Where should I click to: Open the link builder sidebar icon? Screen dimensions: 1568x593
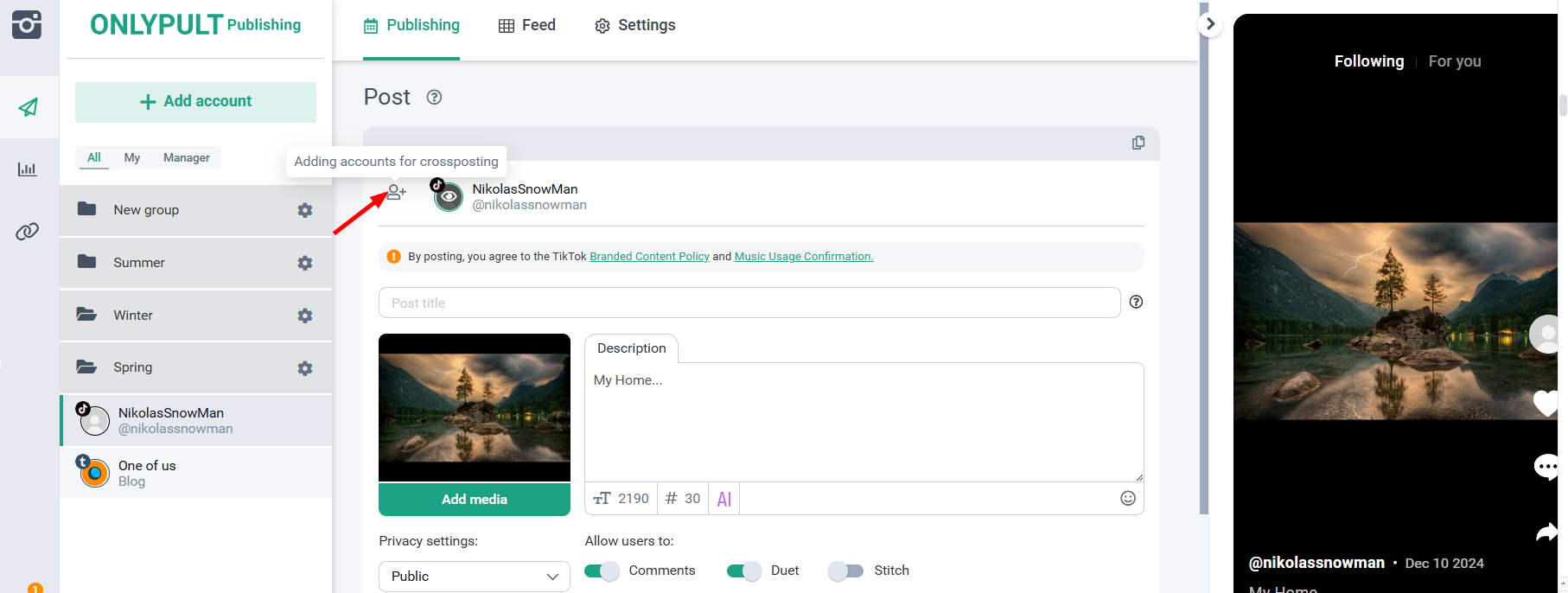28,232
